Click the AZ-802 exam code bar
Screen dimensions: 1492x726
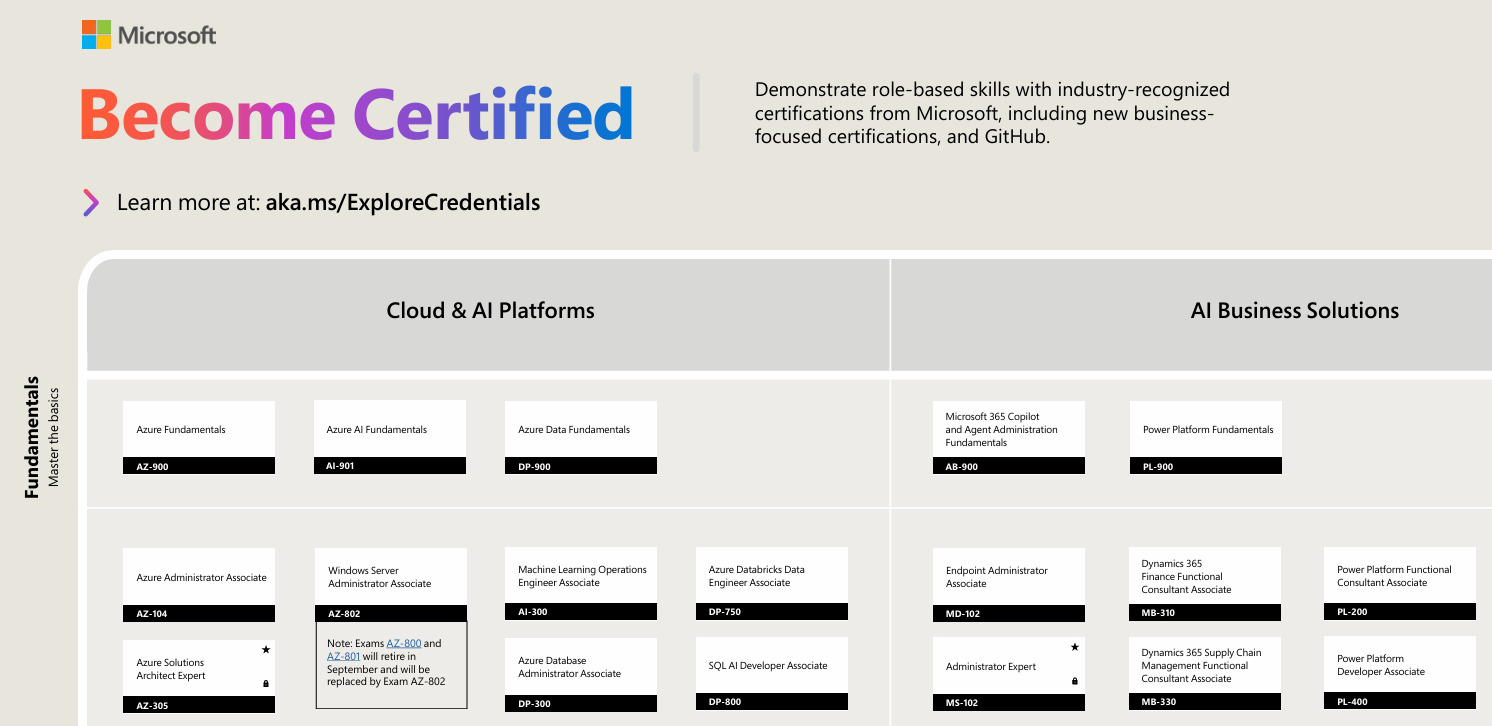[391, 614]
